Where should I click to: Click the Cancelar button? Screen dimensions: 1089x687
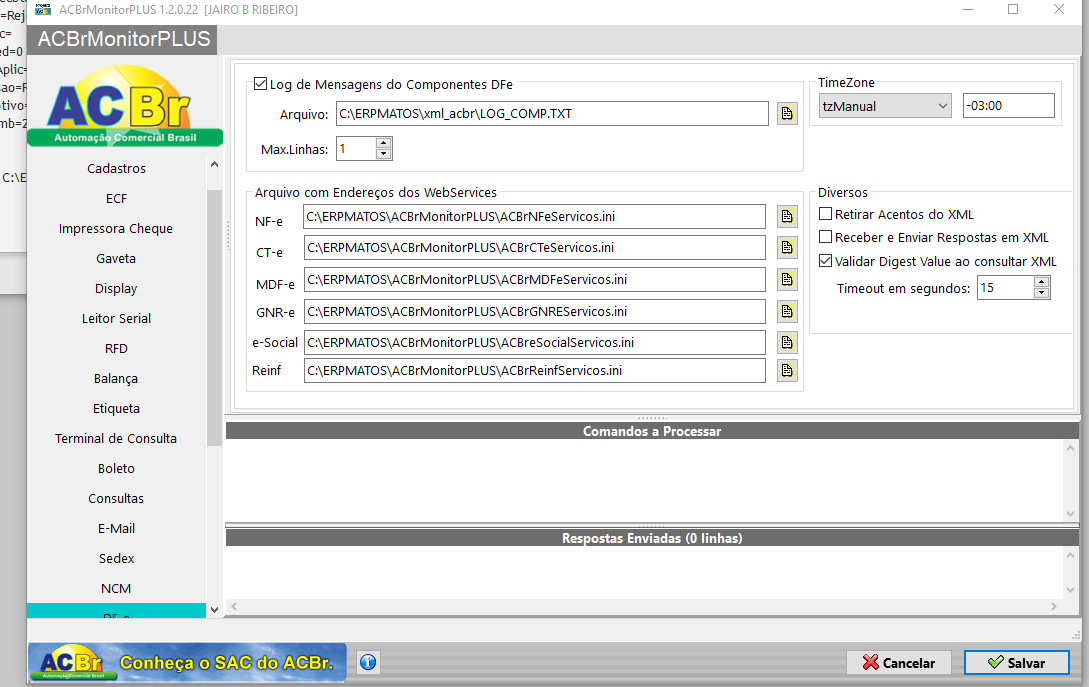click(899, 663)
